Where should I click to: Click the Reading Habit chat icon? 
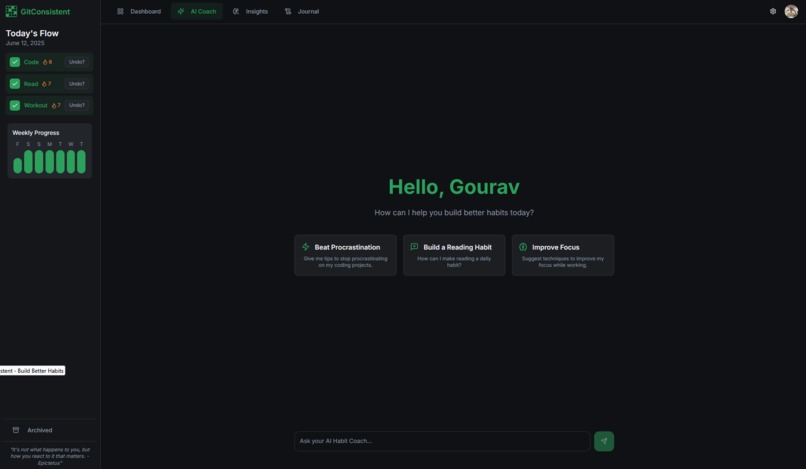(414, 247)
